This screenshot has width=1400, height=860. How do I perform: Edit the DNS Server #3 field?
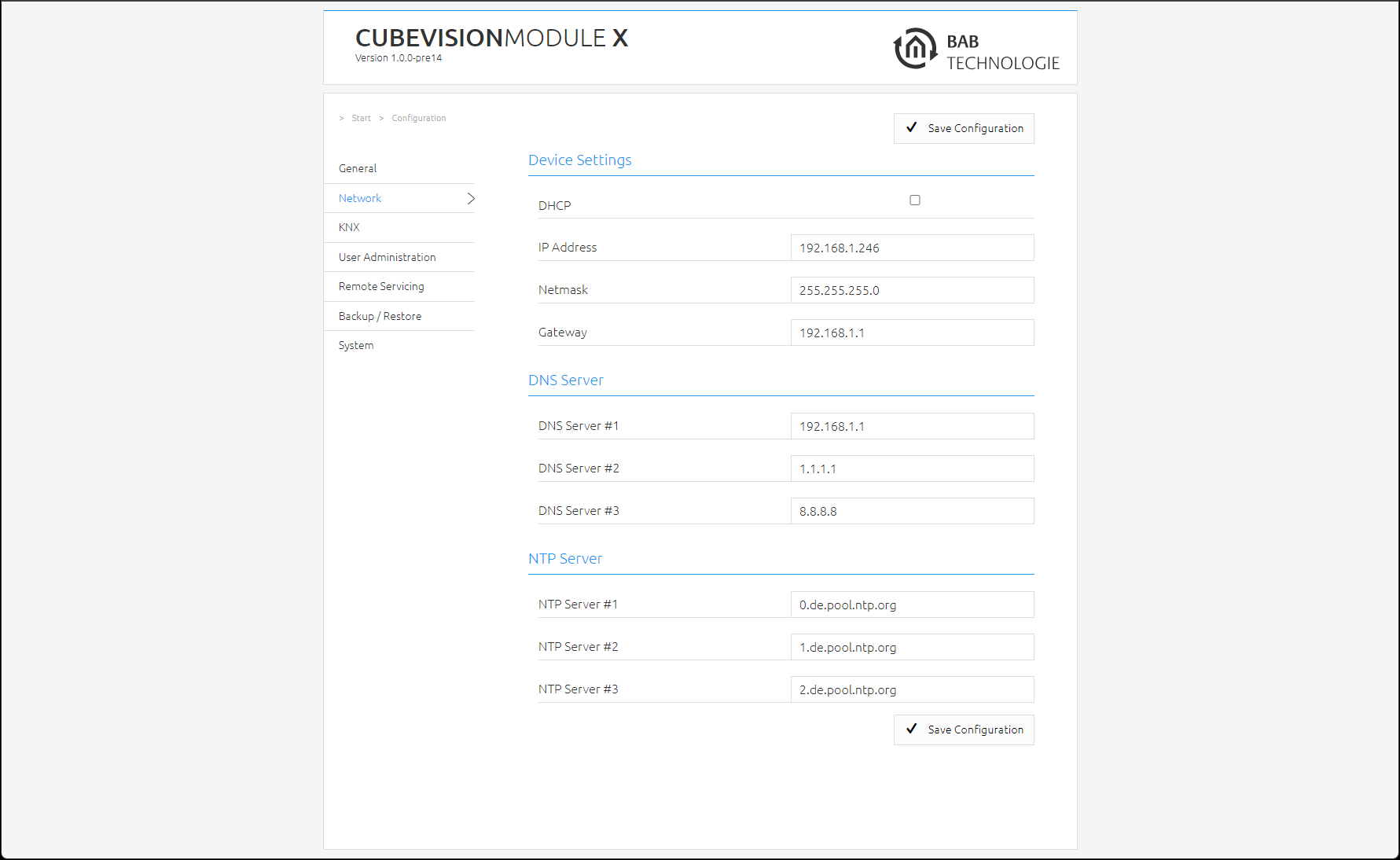(912, 511)
